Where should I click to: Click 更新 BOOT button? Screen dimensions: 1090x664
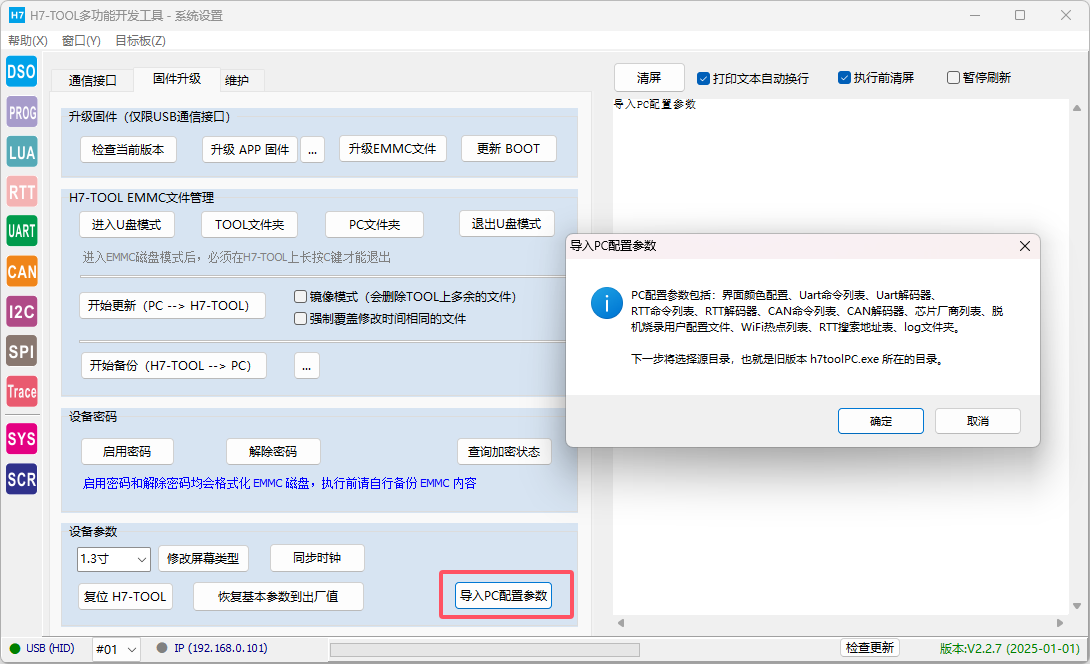tap(509, 149)
